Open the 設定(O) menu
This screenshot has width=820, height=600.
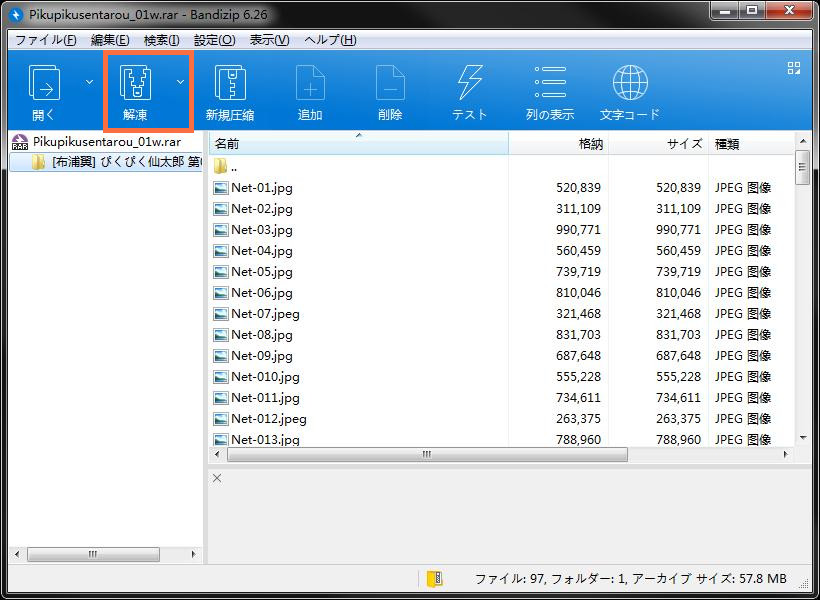(214, 40)
